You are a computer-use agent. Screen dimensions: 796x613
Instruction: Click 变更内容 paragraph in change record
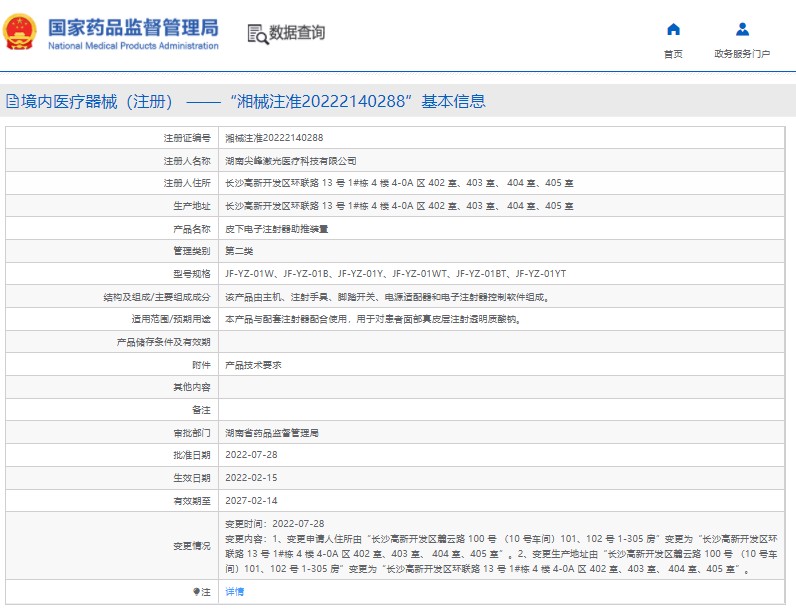(502, 554)
